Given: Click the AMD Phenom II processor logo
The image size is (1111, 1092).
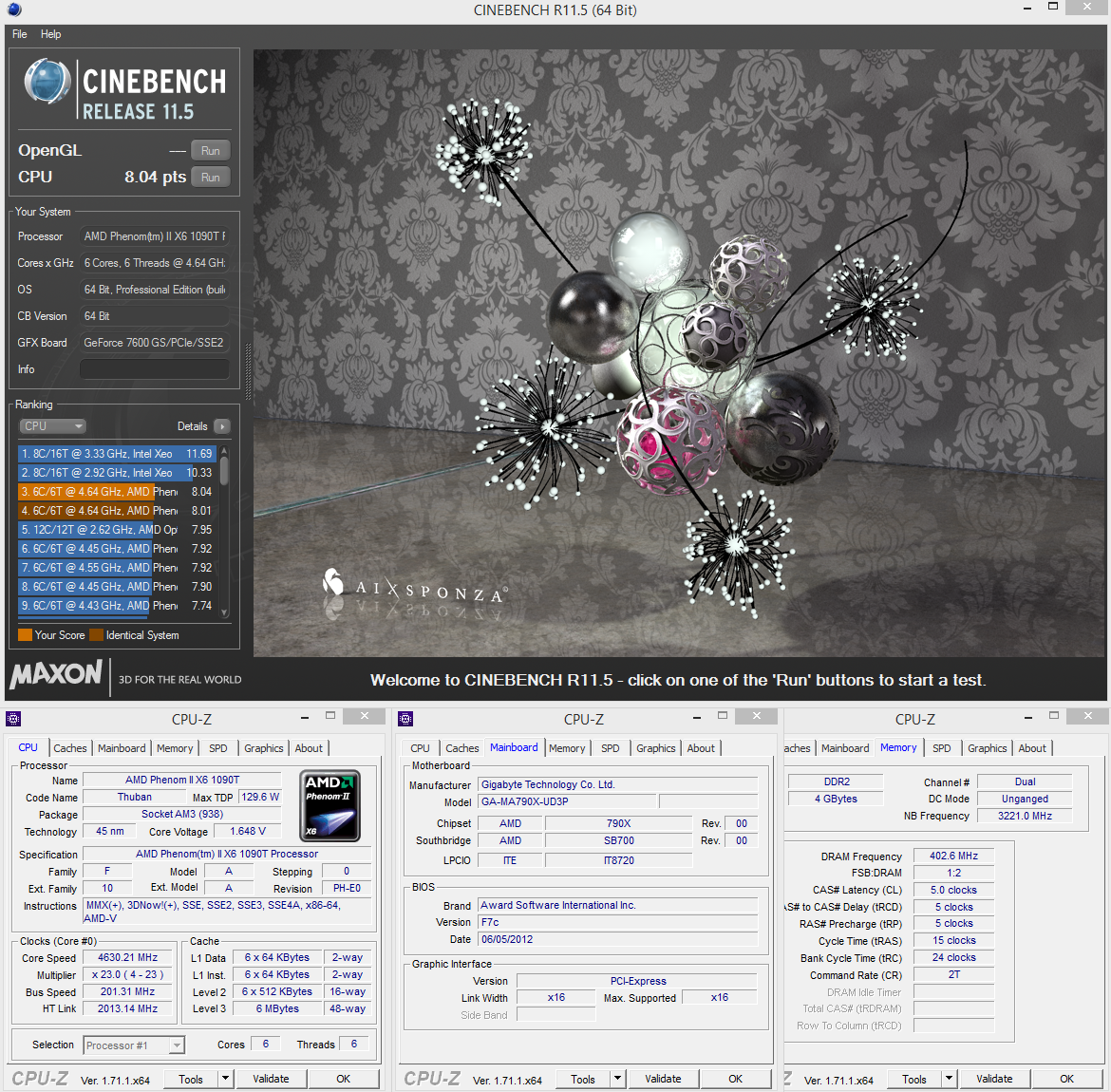Looking at the screenshot, I should 330,806.
